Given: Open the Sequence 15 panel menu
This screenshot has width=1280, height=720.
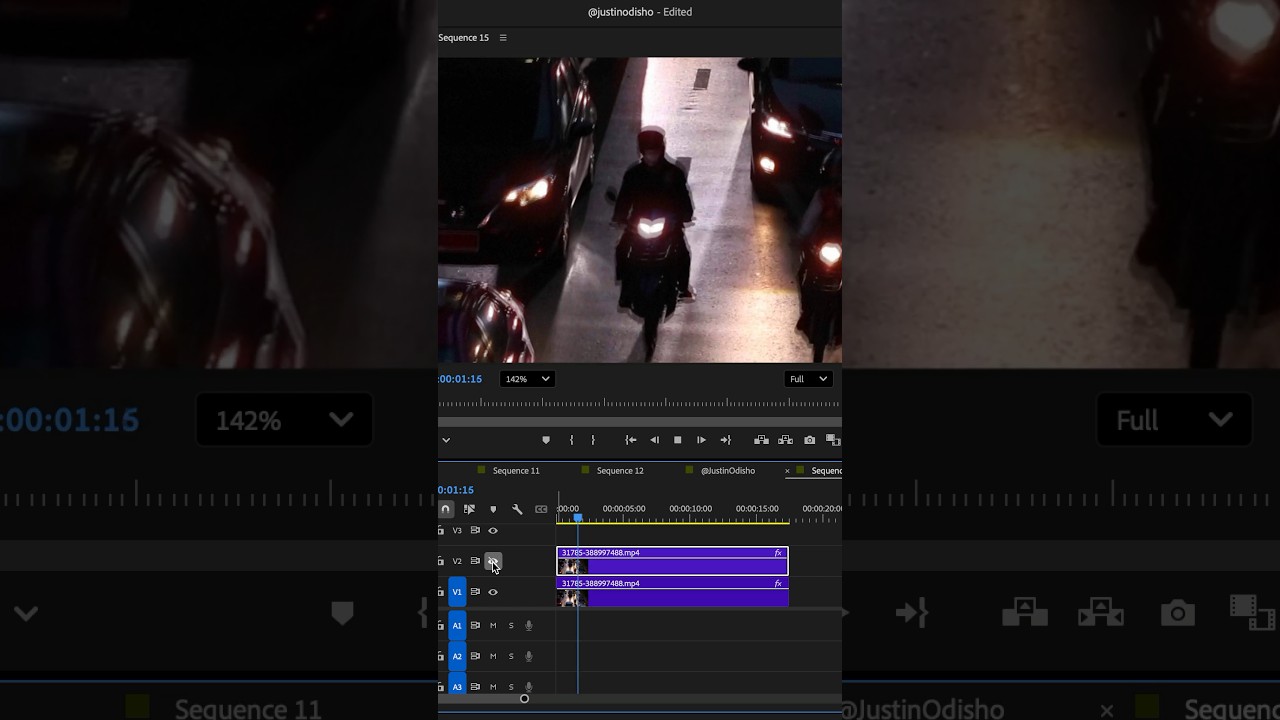Looking at the screenshot, I should (503, 38).
